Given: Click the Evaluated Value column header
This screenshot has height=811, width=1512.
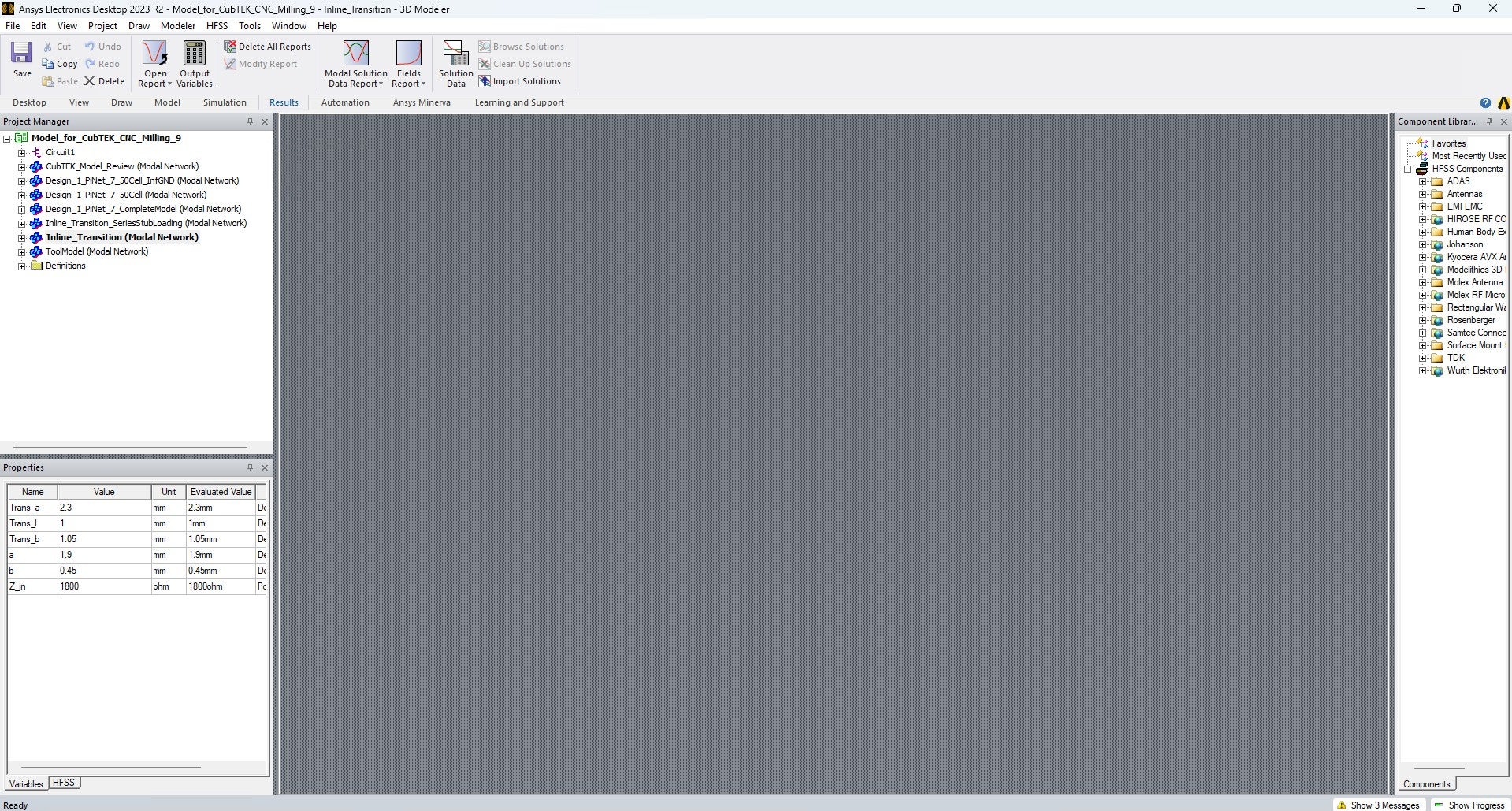Looking at the screenshot, I should (x=221, y=492).
